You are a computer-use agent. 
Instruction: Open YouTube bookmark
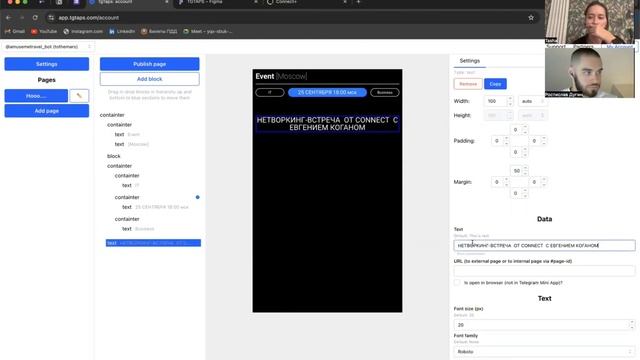44,31
